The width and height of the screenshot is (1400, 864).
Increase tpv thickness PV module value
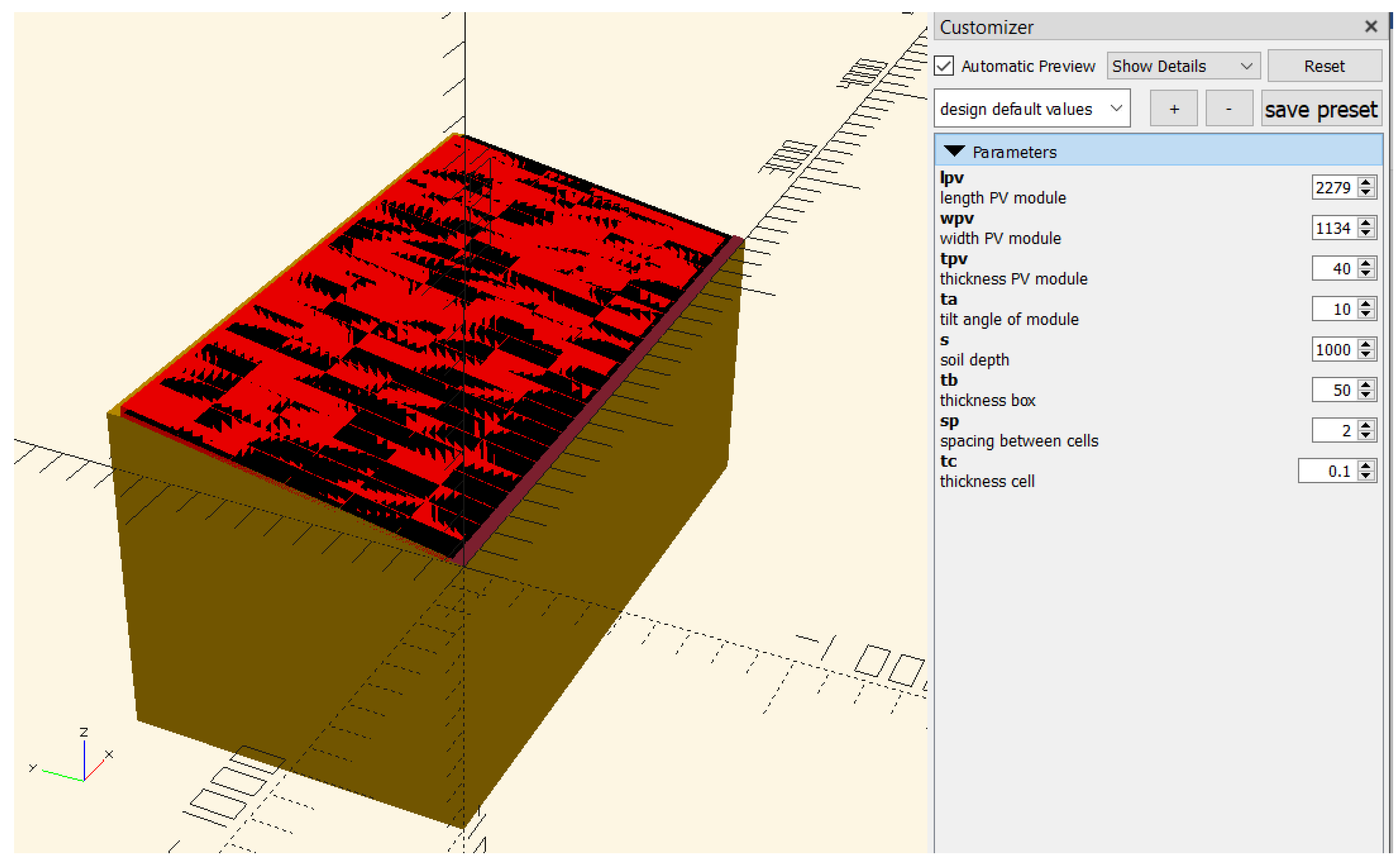tap(1365, 264)
